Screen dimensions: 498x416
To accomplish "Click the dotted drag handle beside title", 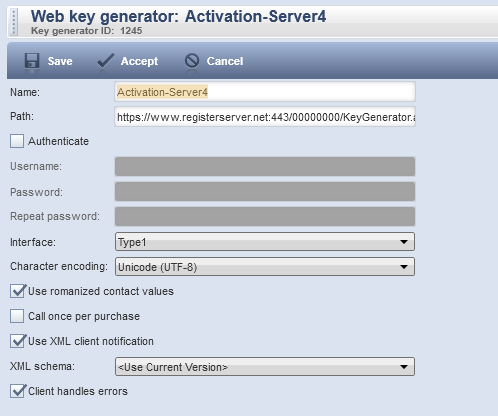I will (x=14, y=22).
